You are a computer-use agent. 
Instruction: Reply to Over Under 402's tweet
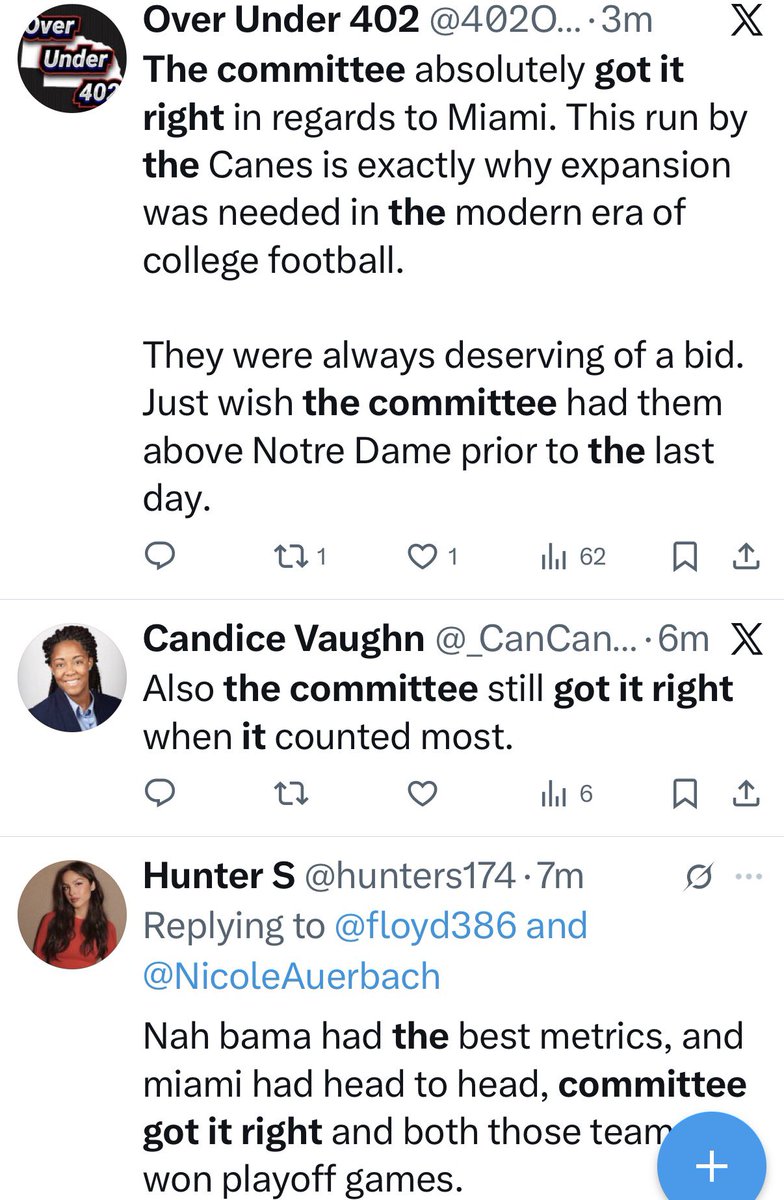tap(162, 558)
